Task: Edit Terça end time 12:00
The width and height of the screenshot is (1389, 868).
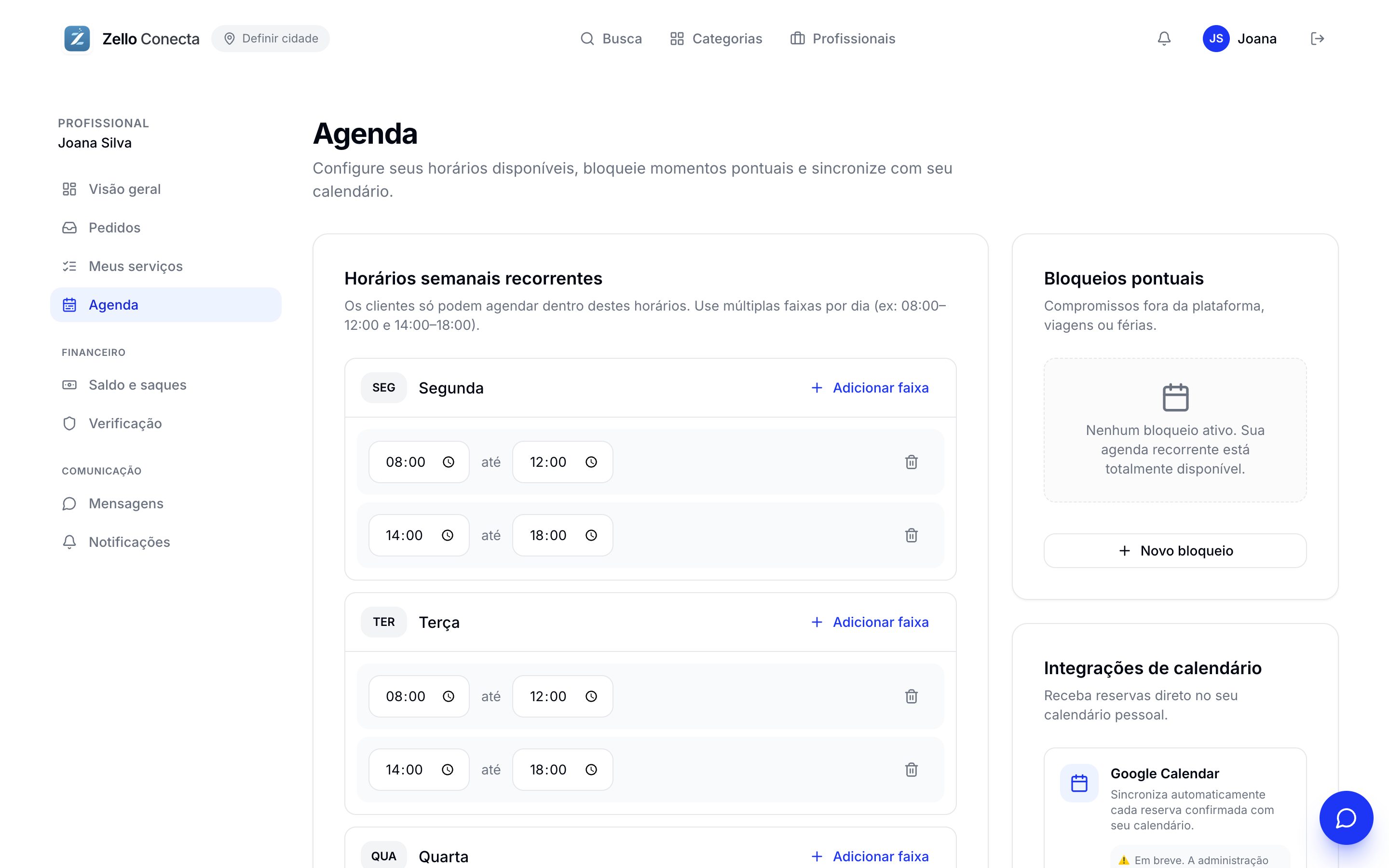Action: point(562,696)
